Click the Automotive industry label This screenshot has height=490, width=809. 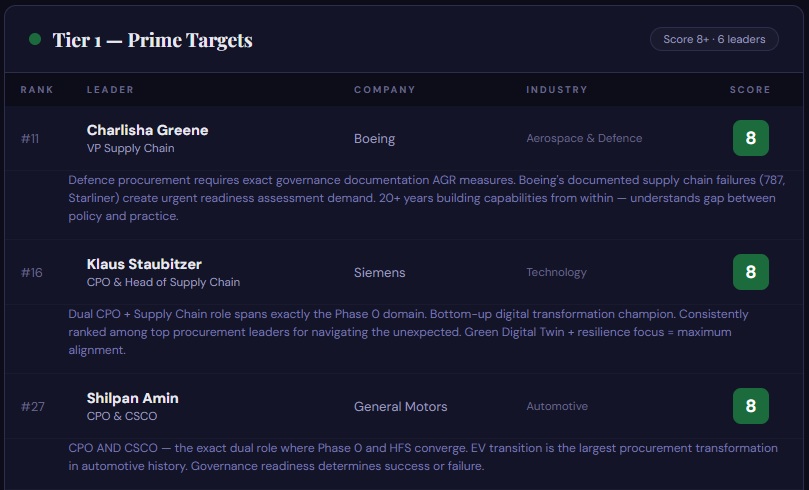tap(557, 406)
